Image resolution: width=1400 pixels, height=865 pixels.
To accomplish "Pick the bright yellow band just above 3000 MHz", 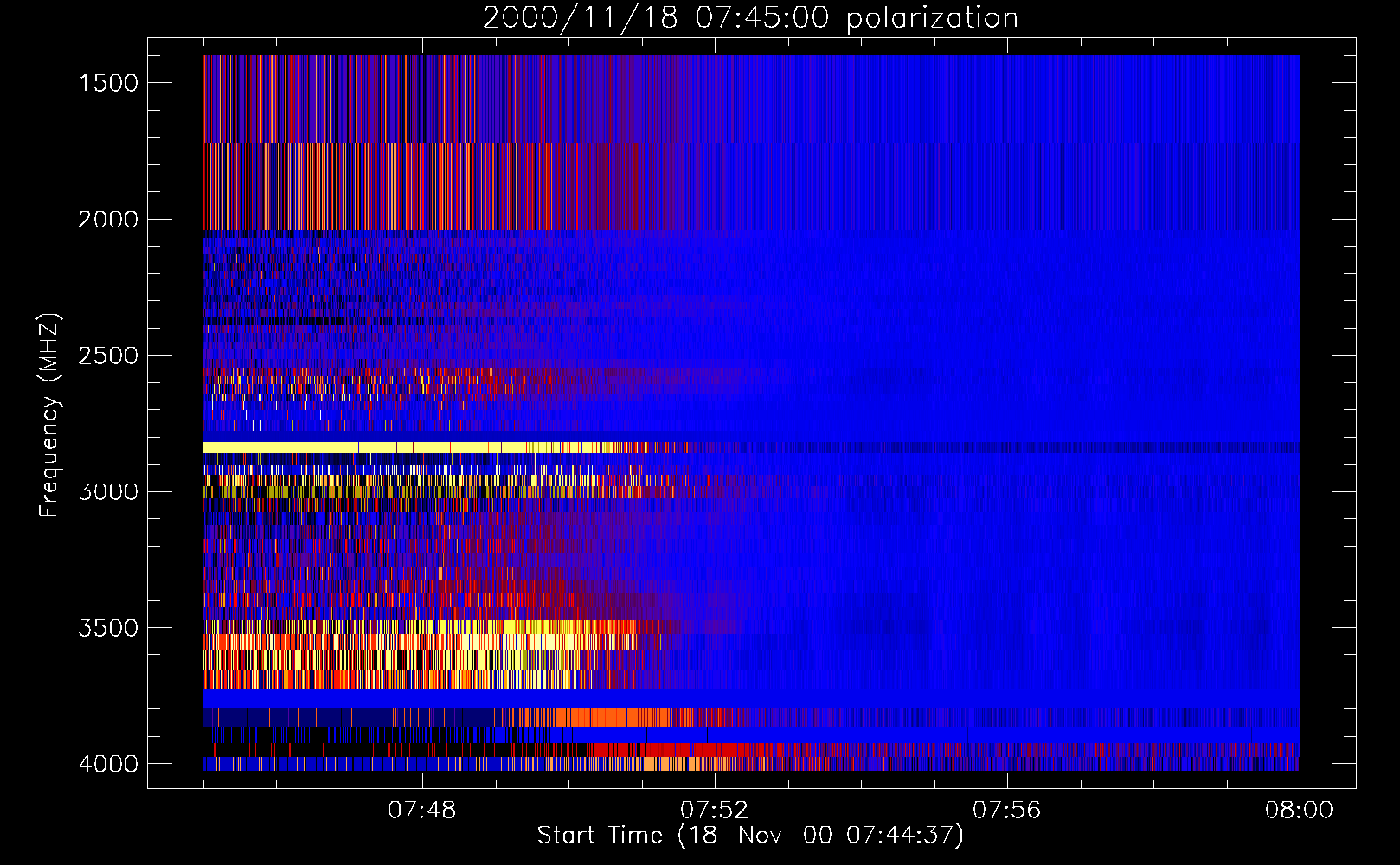I will [x=346, y=447].
